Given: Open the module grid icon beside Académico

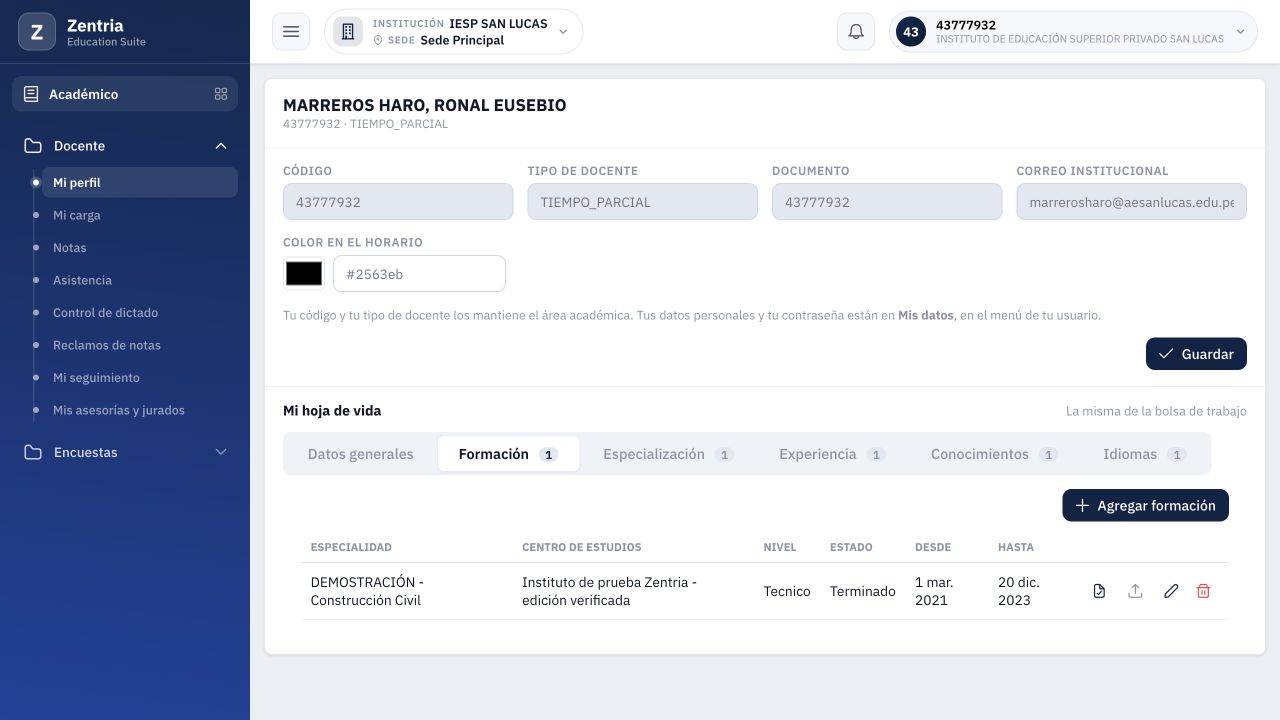Looking at the screenshot, I should click(221, 94).
